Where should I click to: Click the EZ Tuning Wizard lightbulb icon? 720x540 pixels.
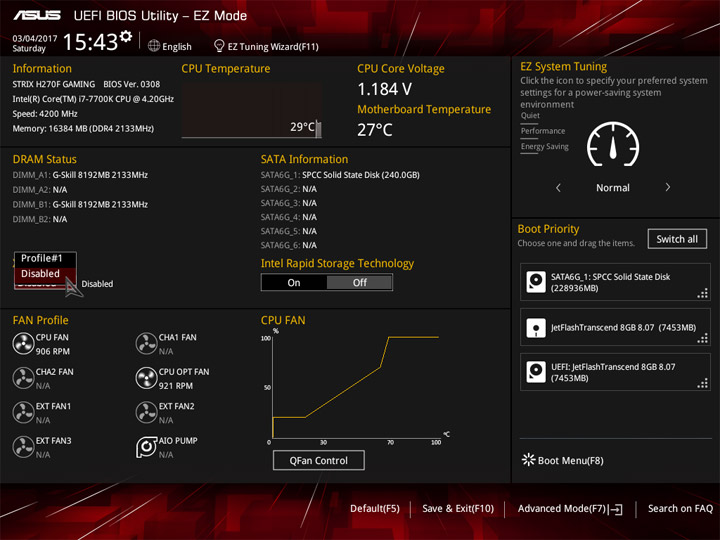(x=219, y=46)
